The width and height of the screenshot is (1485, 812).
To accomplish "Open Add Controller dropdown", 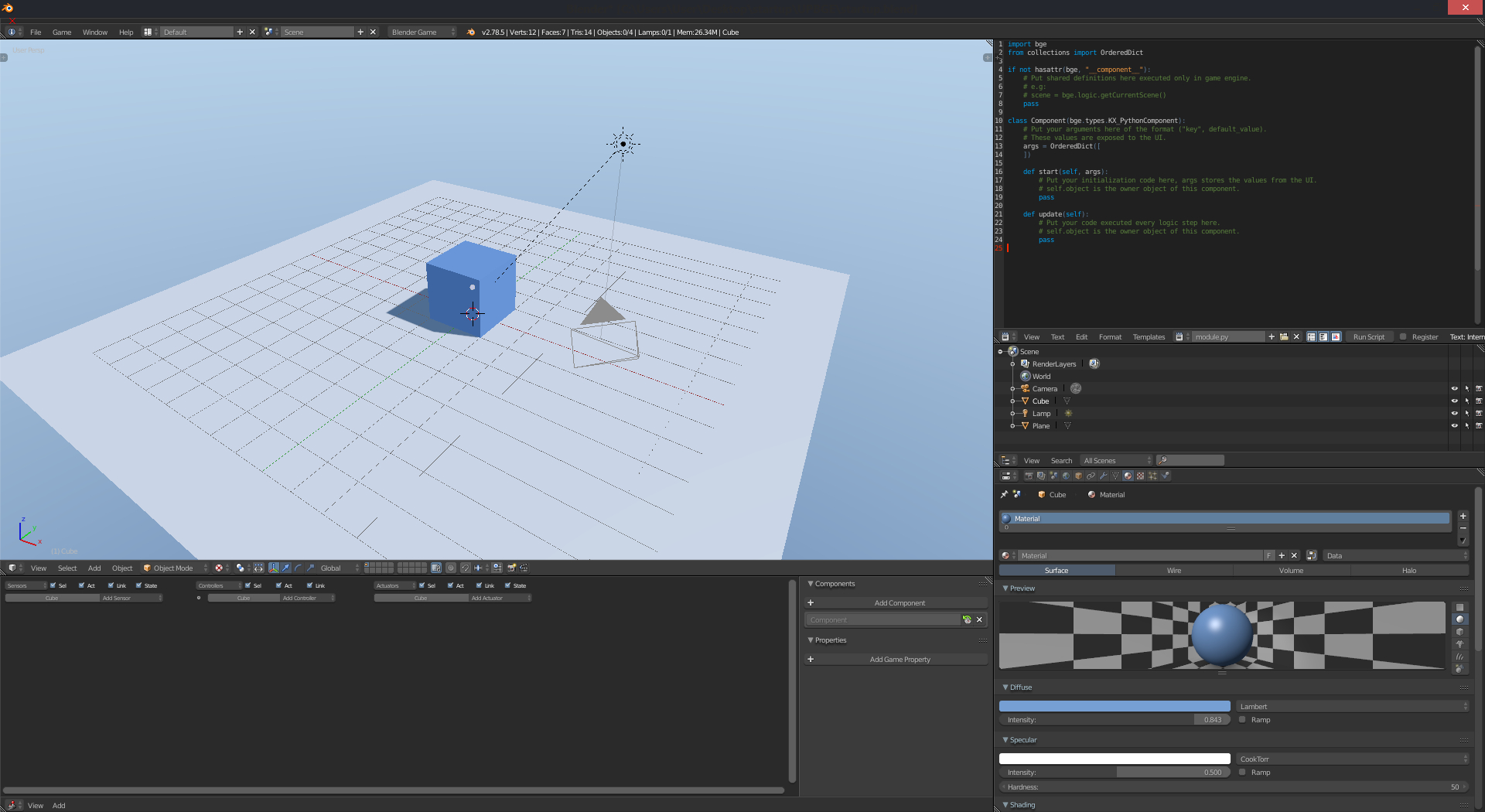I will (307, 598).
